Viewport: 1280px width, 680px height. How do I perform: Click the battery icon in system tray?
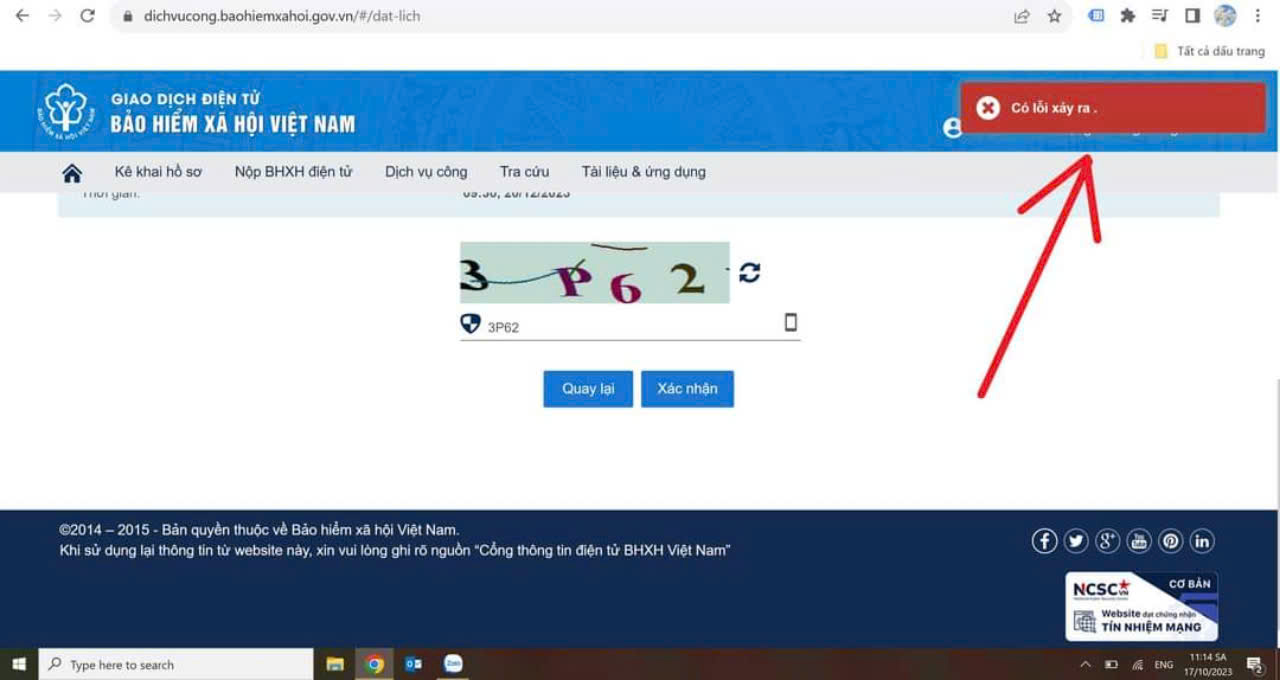[x=1111, y=665]
